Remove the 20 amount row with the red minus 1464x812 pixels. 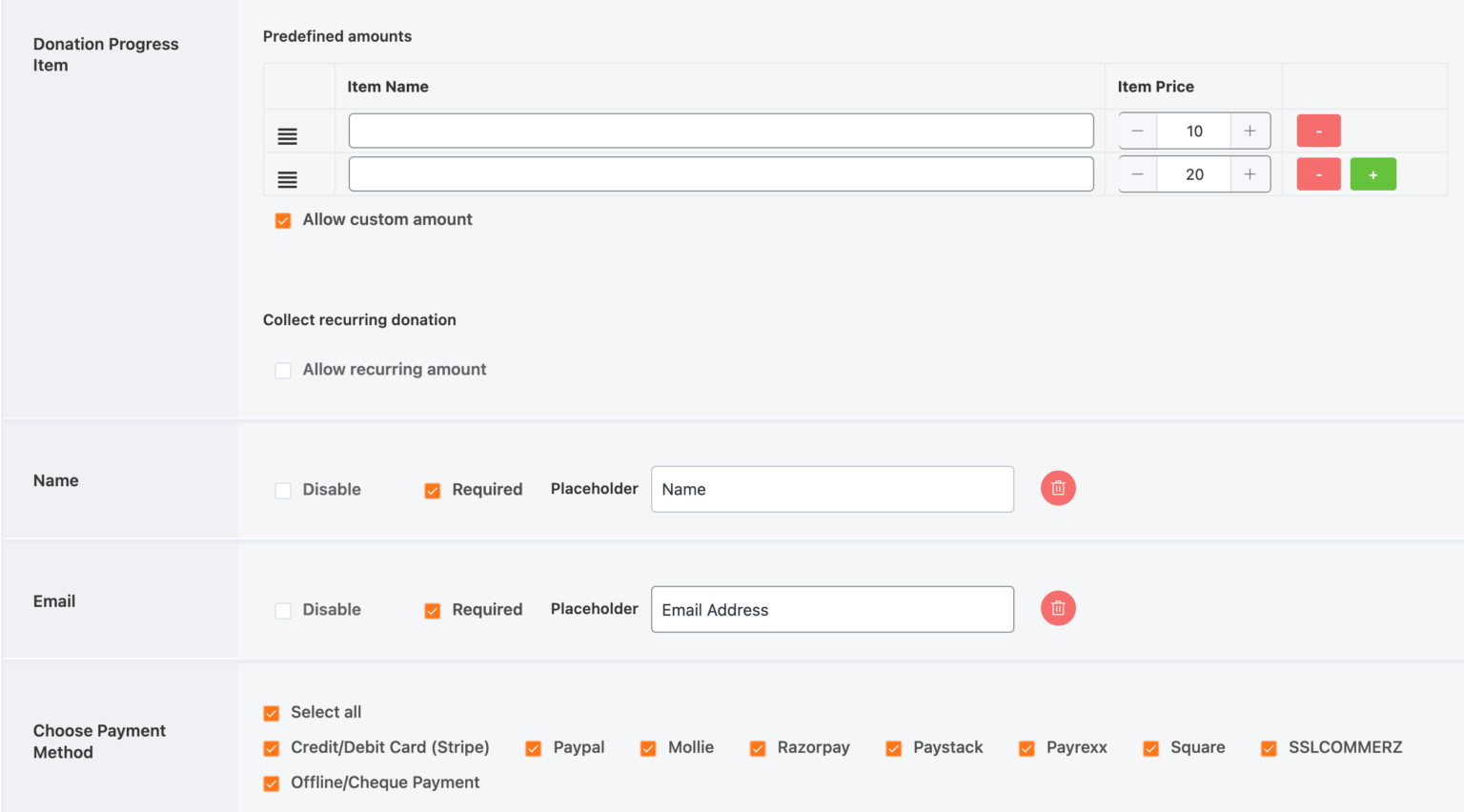pyautogui.click(x=1318, y=173)
